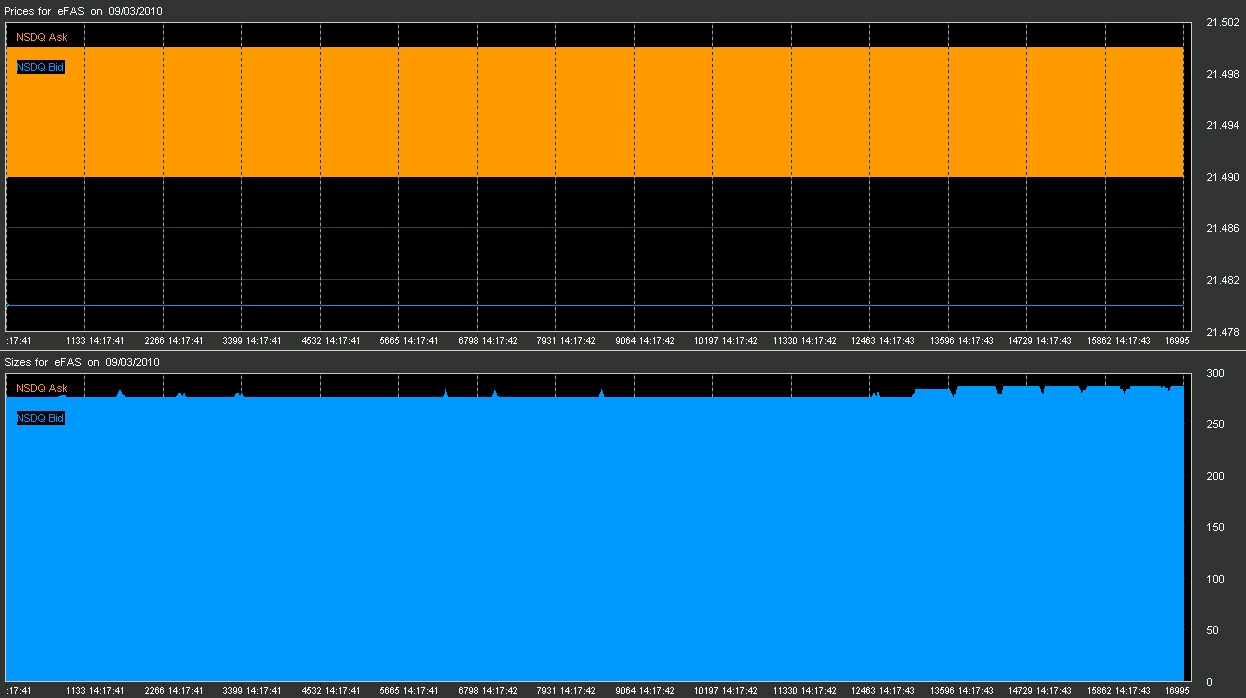The image size is (1246, 698).
Task: Click '11330 14:17:42' under the Prices chart
Action: (804, 341)
